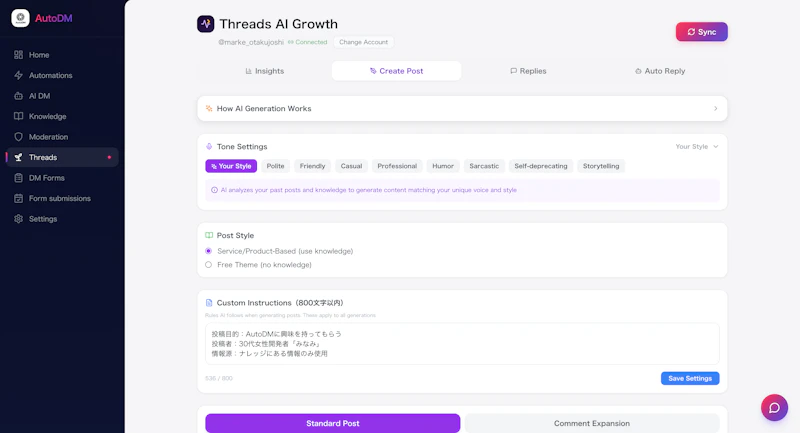800x433 pixels.
Task: Open Home in the sidebar
Action: [x=62, y=55]
